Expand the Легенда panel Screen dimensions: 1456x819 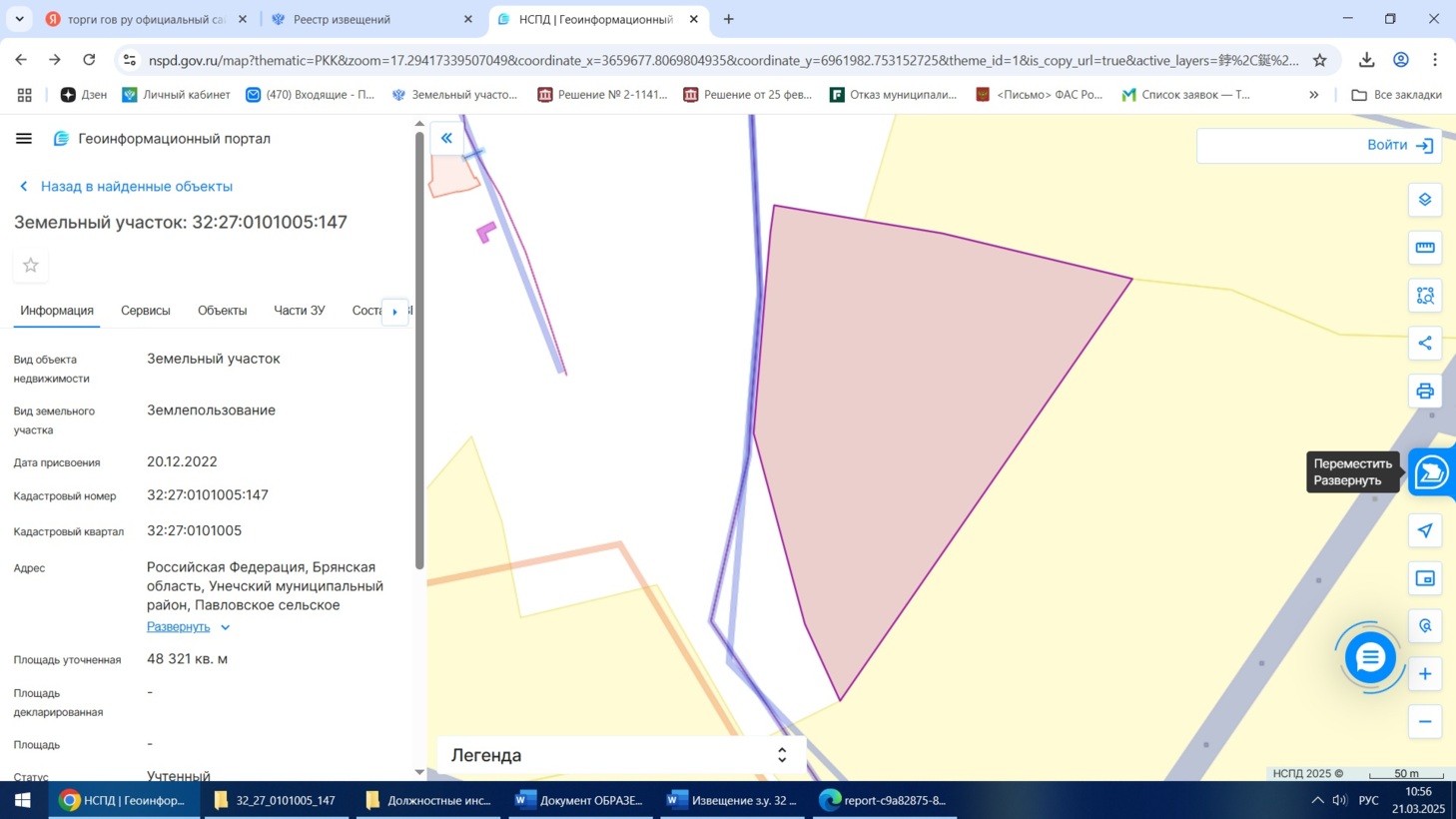click(x=781, y=756)
